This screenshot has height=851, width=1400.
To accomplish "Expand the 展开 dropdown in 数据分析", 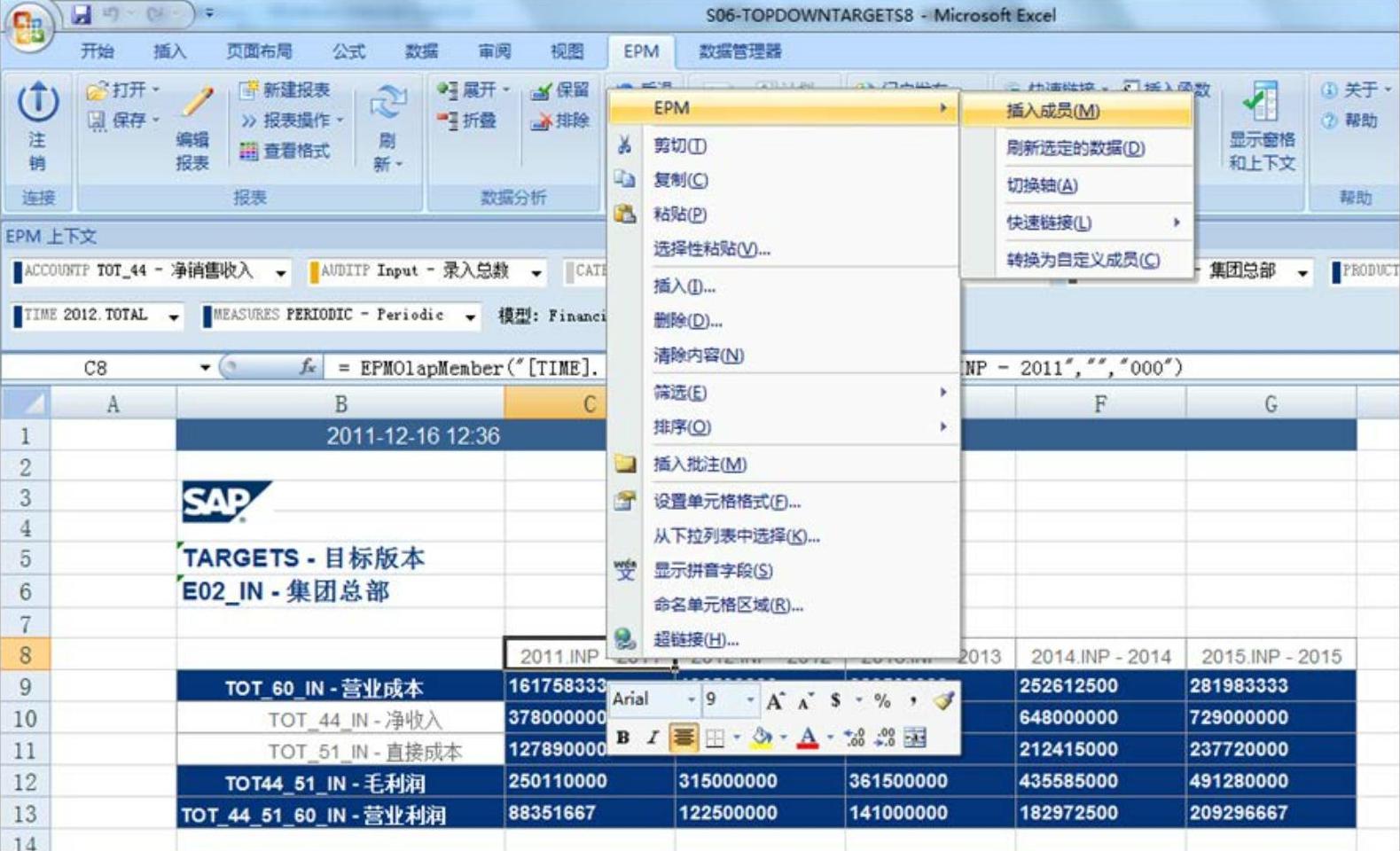I will tap(506, 90).
